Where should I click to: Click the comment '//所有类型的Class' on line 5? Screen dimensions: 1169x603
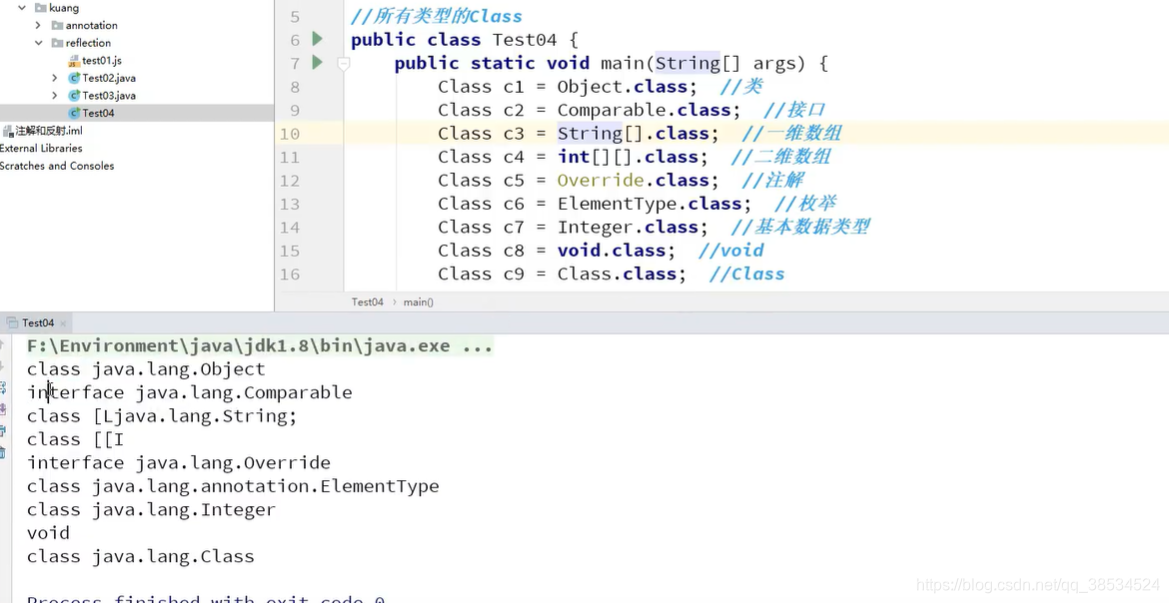pyautogui.click(x=436, y=16)
